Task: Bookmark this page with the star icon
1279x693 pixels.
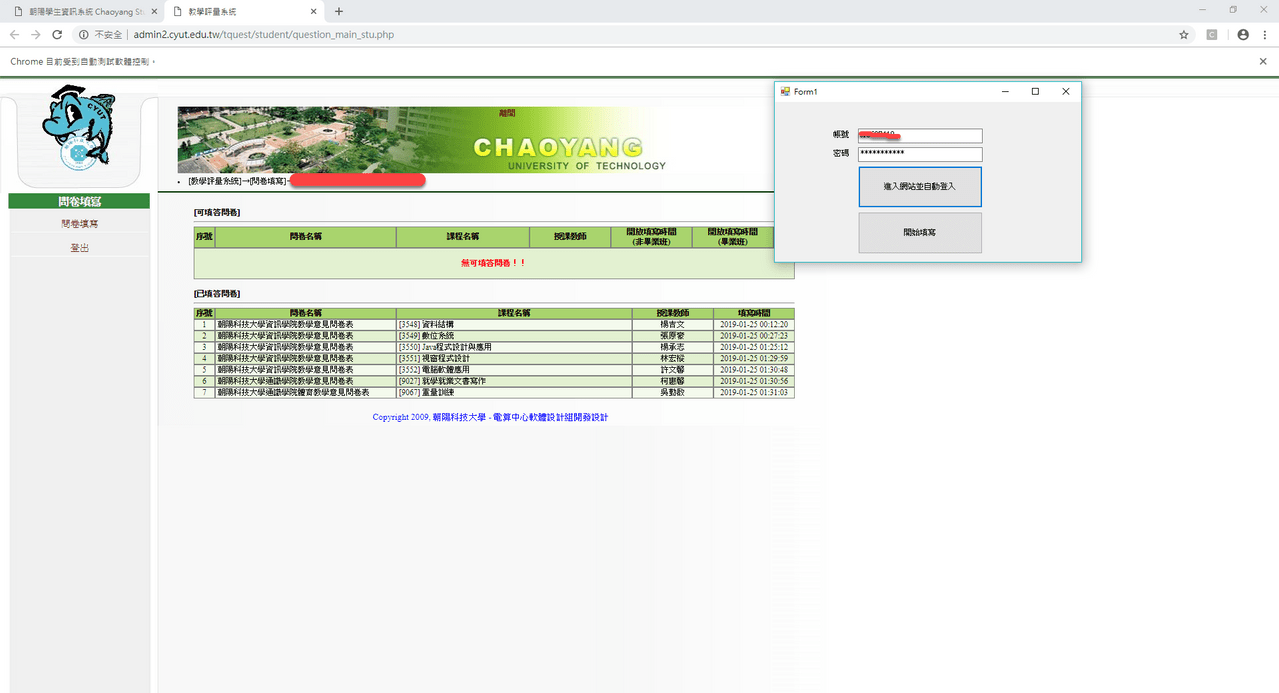Action: point(1184,34)
